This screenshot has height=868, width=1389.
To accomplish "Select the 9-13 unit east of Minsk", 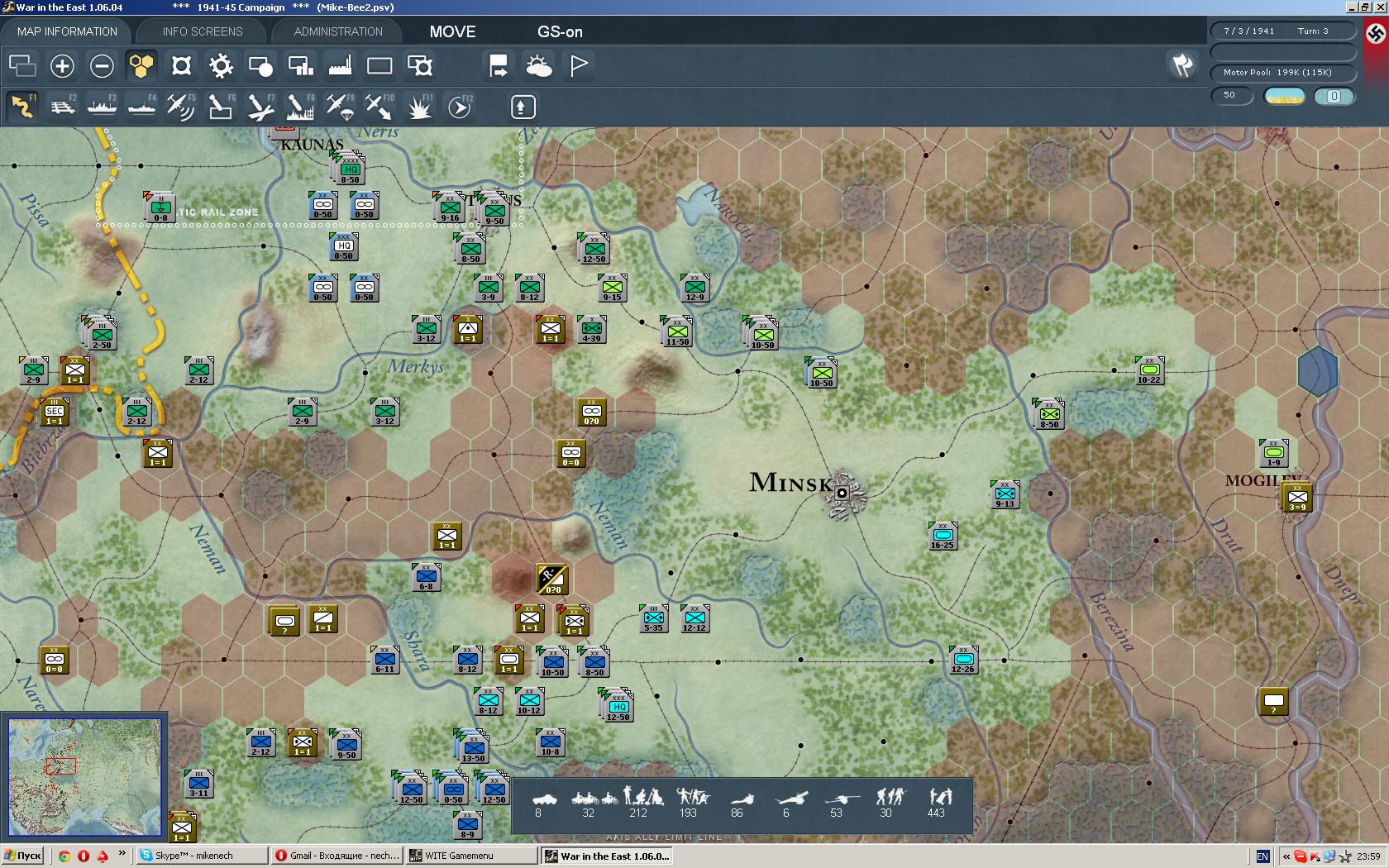I will pyautogui.click(x=1005, y=494).
